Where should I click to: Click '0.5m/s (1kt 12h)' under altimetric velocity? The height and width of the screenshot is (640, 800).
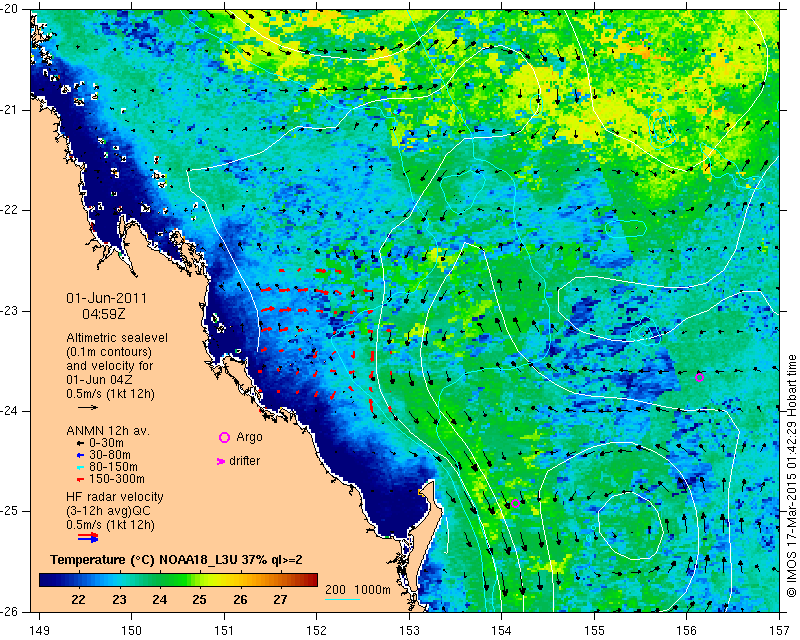110,393
